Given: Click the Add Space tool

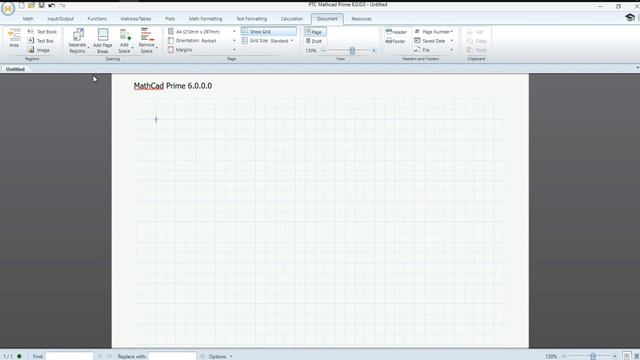Looking at the screenshot, I should click(124, 40).
